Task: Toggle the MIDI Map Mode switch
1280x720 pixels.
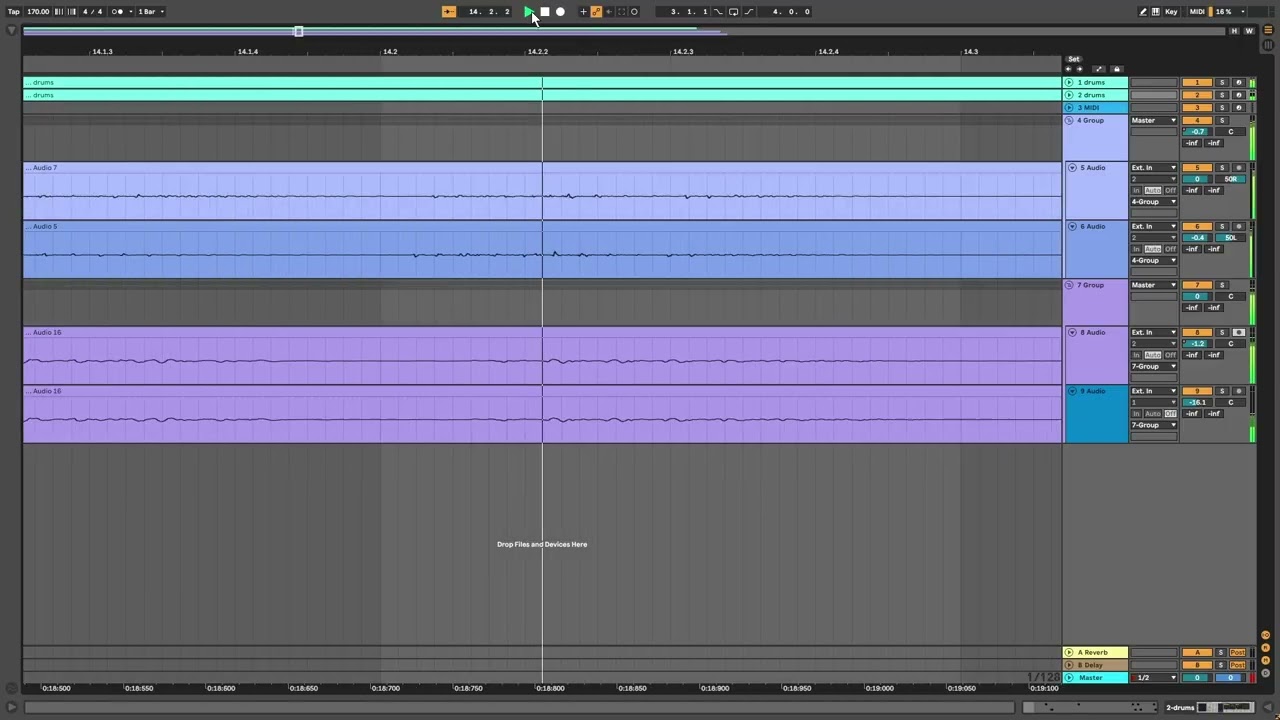Action: (1197, 12)
